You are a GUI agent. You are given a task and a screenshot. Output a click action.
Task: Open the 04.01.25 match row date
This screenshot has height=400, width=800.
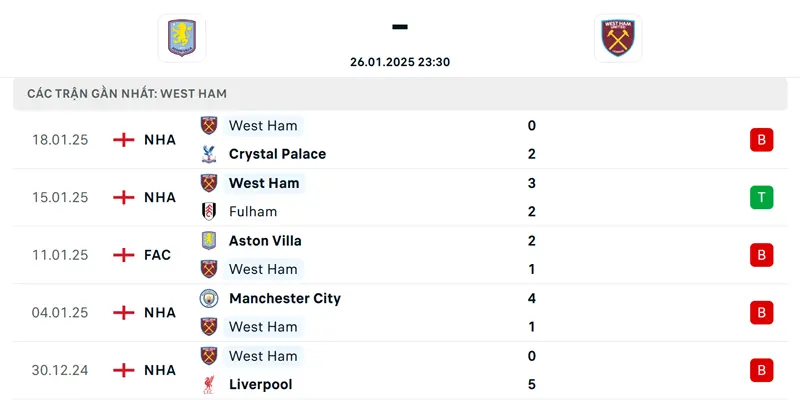(x=60, y=312)
